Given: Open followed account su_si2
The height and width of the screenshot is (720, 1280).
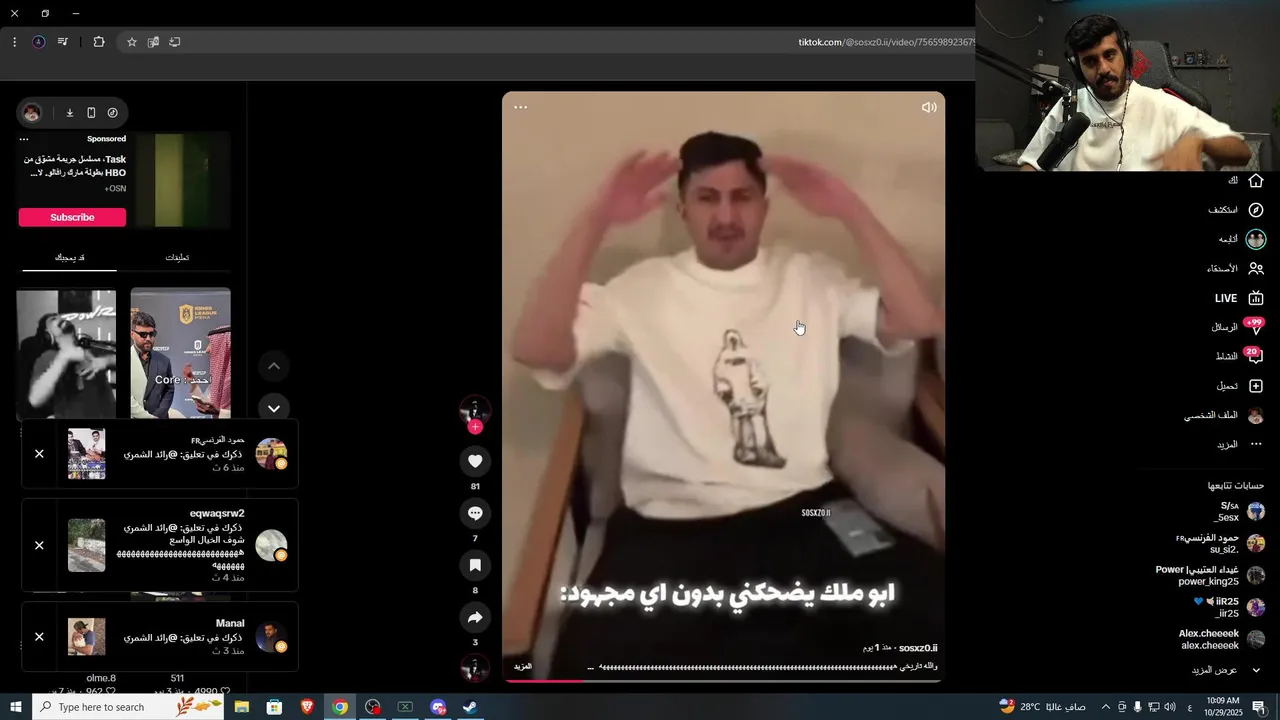Looking at the screenshot, I should point(1222,543).
